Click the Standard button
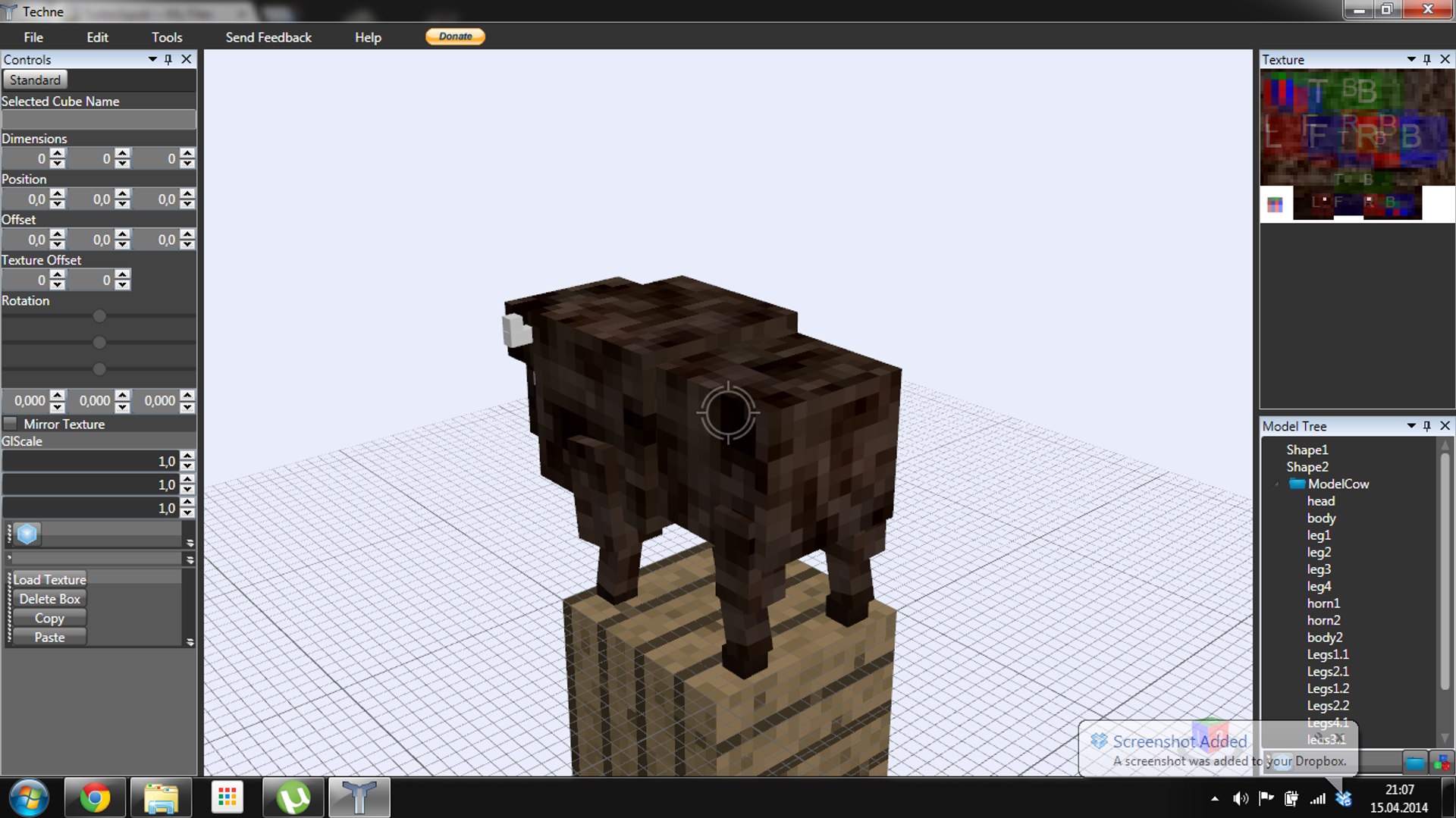 [35, 80]
